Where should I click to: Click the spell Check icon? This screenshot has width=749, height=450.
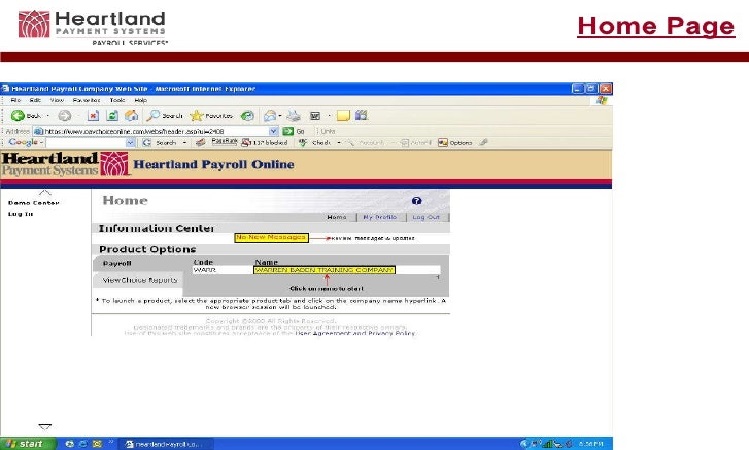[303, 142]
